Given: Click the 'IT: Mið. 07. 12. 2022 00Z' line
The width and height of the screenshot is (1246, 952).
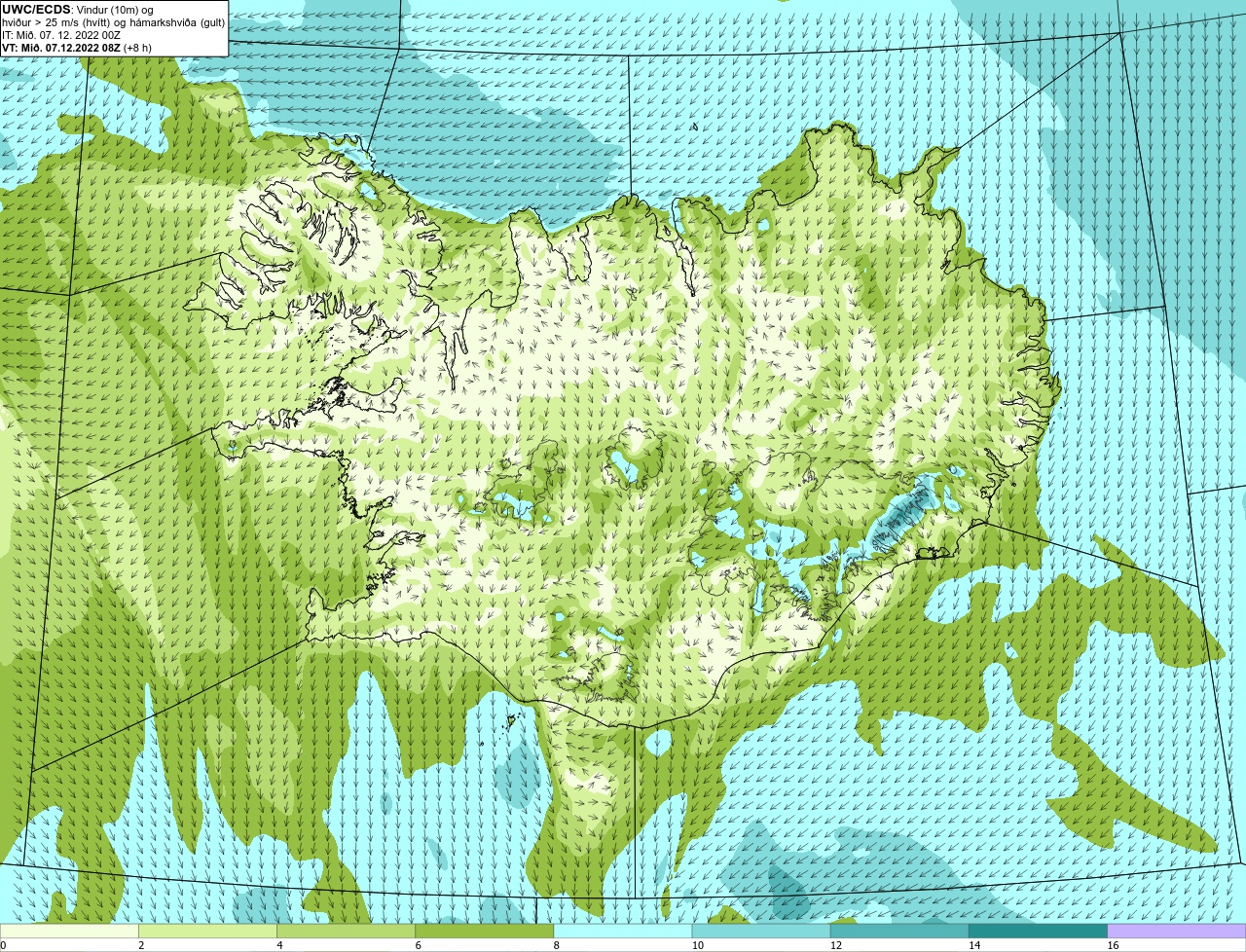Looking at the screenshot, I should (x=61, y=34).
